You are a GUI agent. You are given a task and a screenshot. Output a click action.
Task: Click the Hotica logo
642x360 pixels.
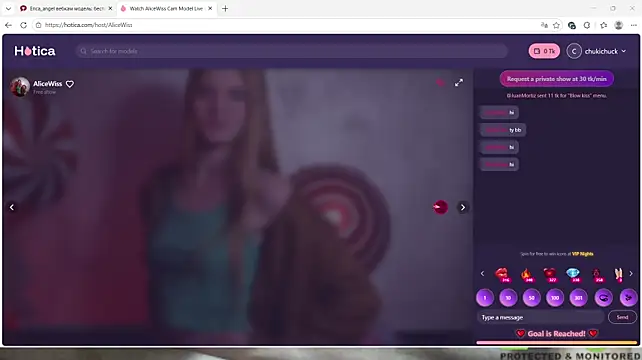point(35,51)
